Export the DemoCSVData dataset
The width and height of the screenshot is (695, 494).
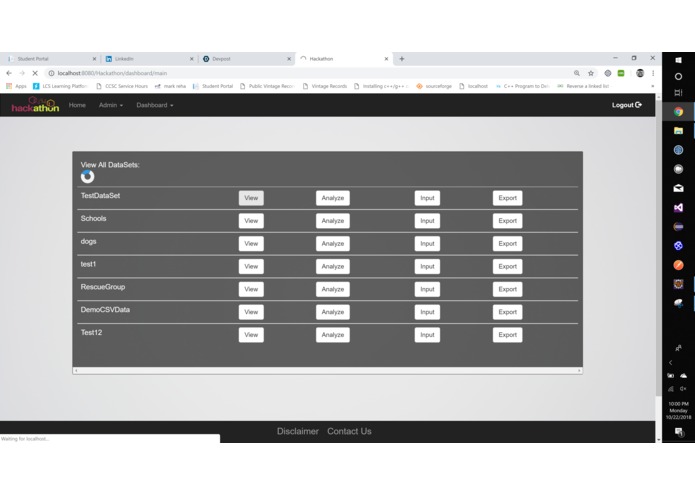coord(508,312)
